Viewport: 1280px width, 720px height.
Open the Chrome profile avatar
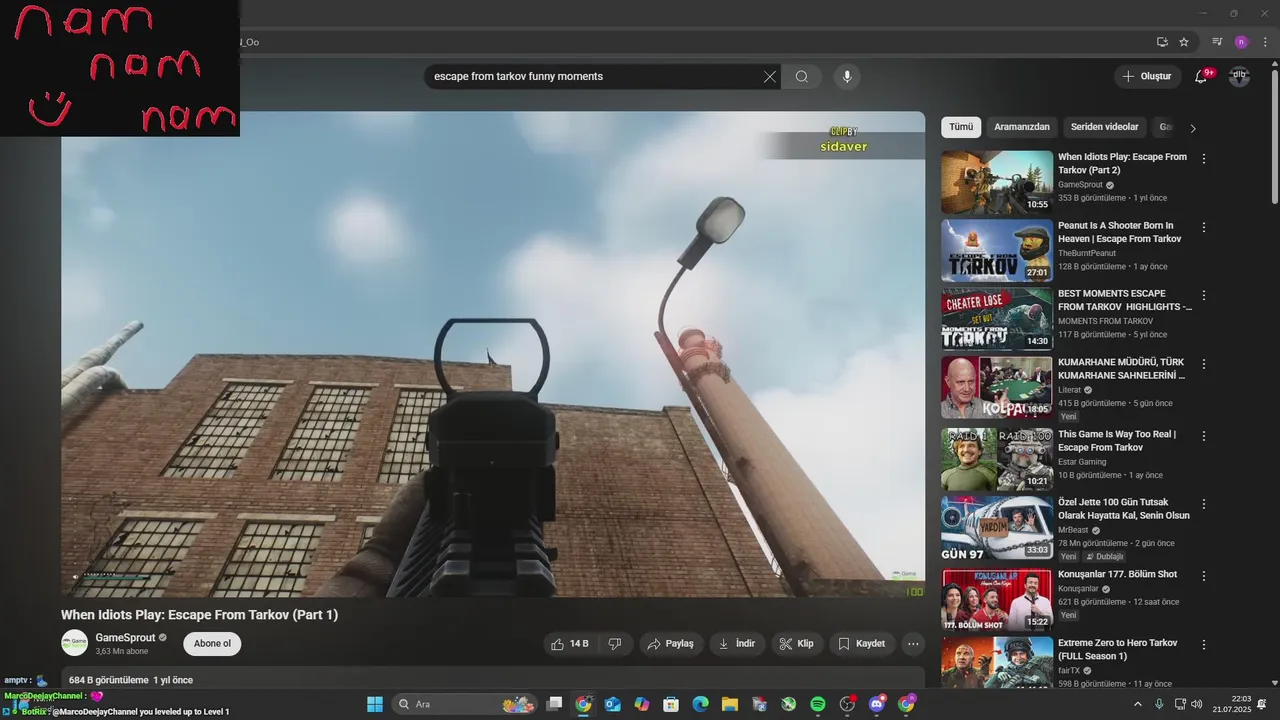(1241, 42)
